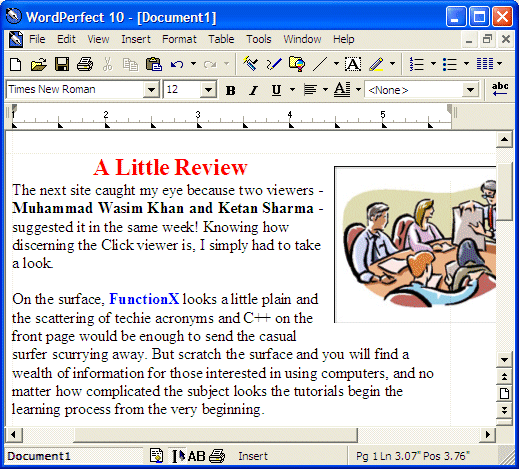Image resolution: width=519 pixels, height=469 pixels.
Task: Open the Help menu
Action: (344, 39)
